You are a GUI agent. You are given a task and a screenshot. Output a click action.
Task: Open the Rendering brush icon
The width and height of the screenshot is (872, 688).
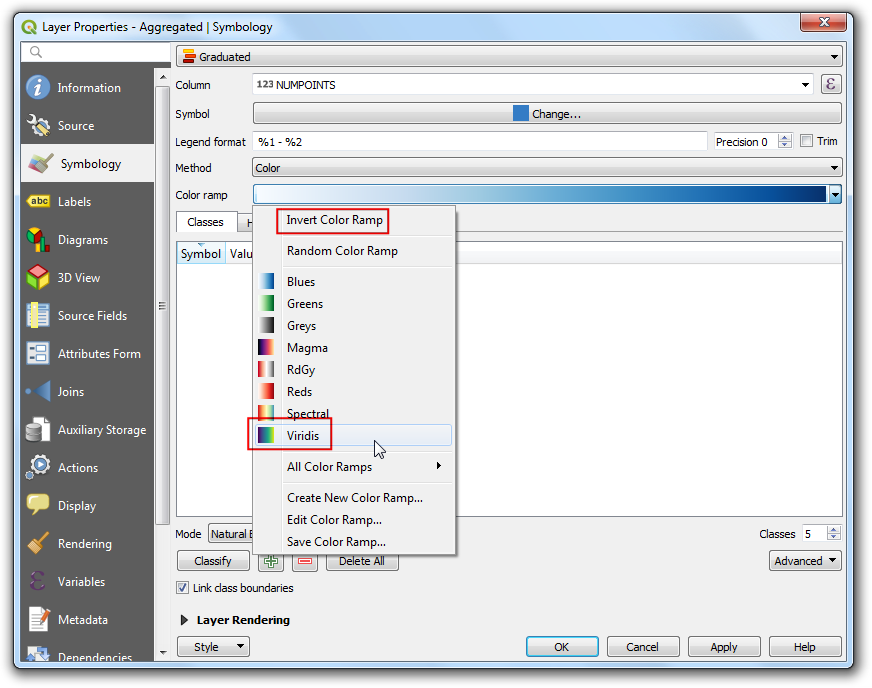38,543
